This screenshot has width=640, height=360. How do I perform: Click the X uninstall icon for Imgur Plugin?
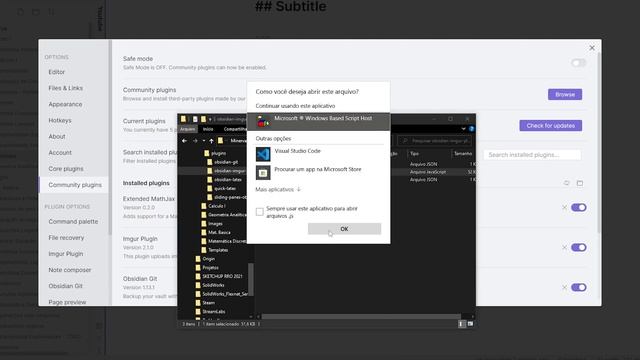[x=564, y=247]
